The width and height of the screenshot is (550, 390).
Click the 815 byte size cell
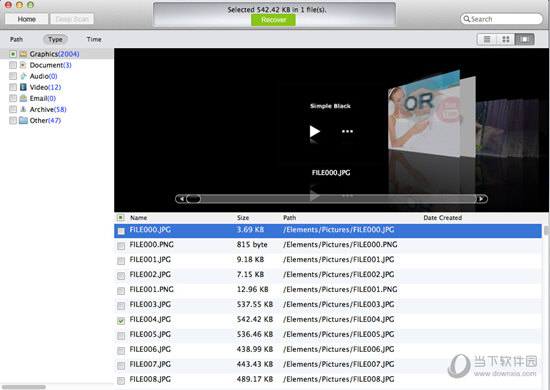point(252,244)
